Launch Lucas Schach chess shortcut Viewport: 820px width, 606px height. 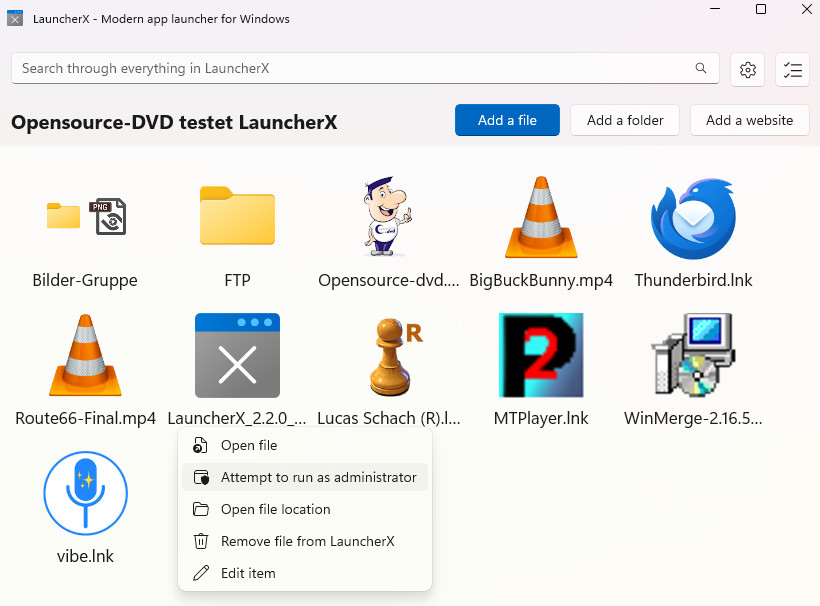click(x=389, y=356)
